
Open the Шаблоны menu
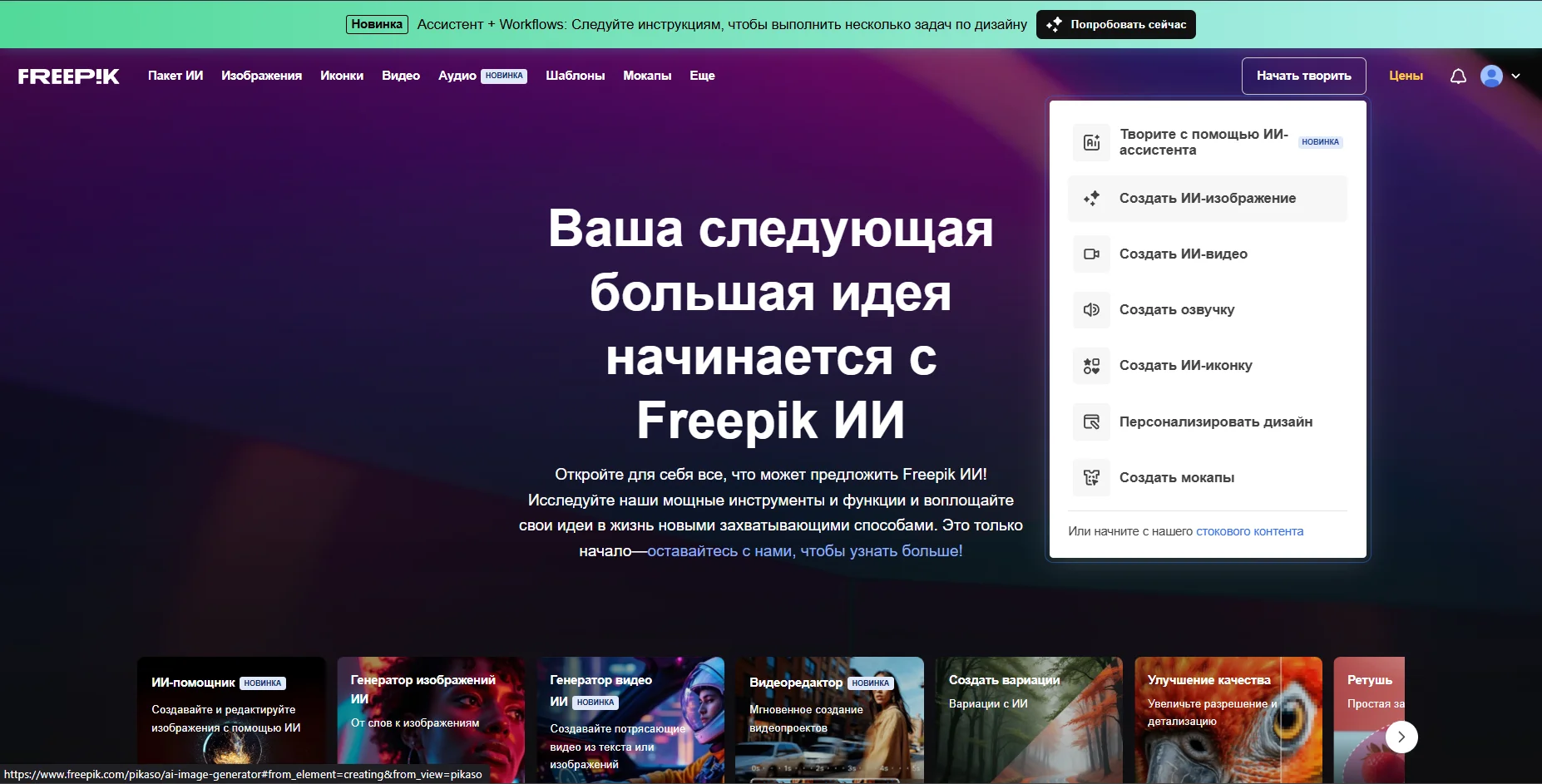coord(575,76)
